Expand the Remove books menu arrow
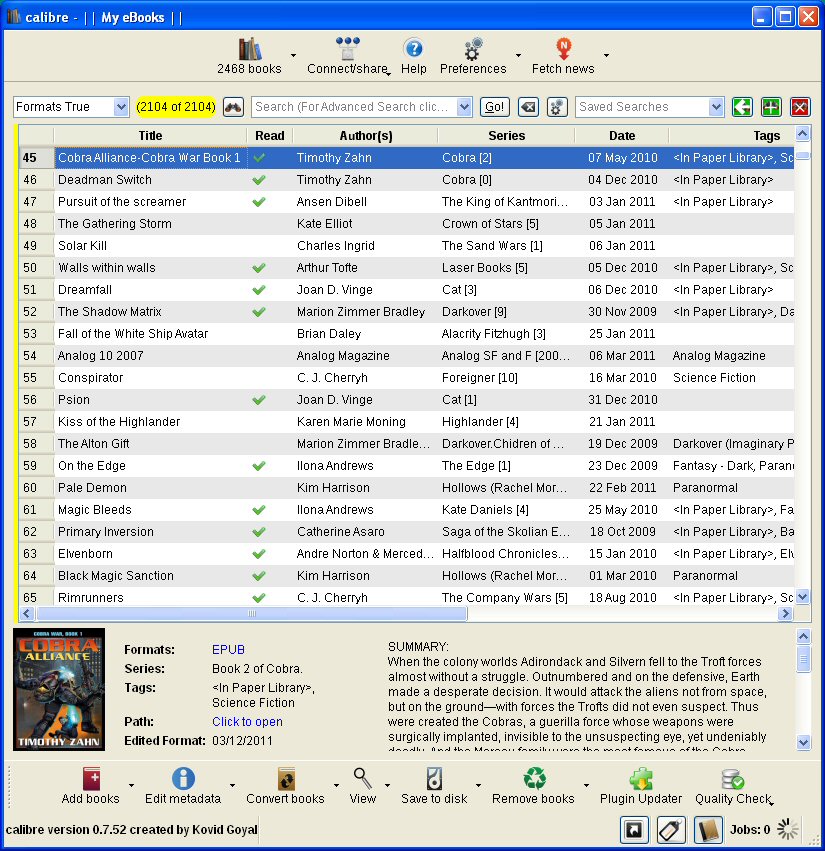Screen dimensions: 825x851 click(x=586, y=785)
